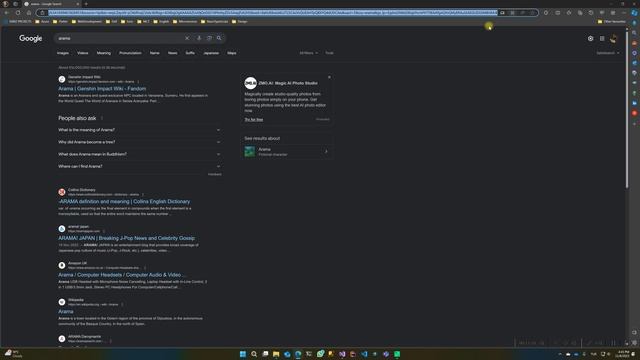Image resolution: width=640 pixels, height=360 pixels.
Task: Select the News filter tab
Action: [173, 53]
